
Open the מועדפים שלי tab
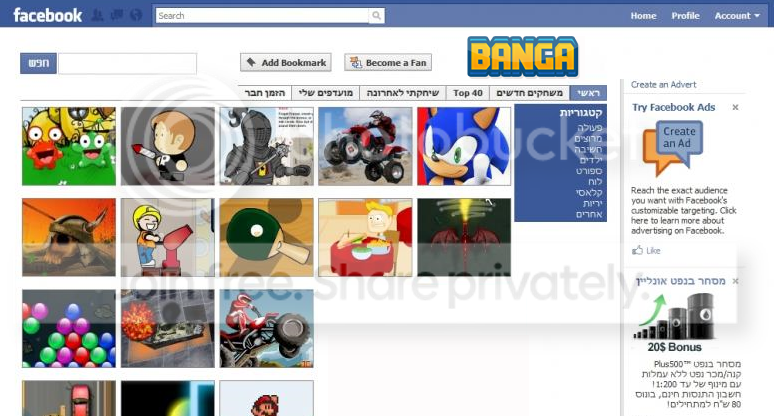326,93
